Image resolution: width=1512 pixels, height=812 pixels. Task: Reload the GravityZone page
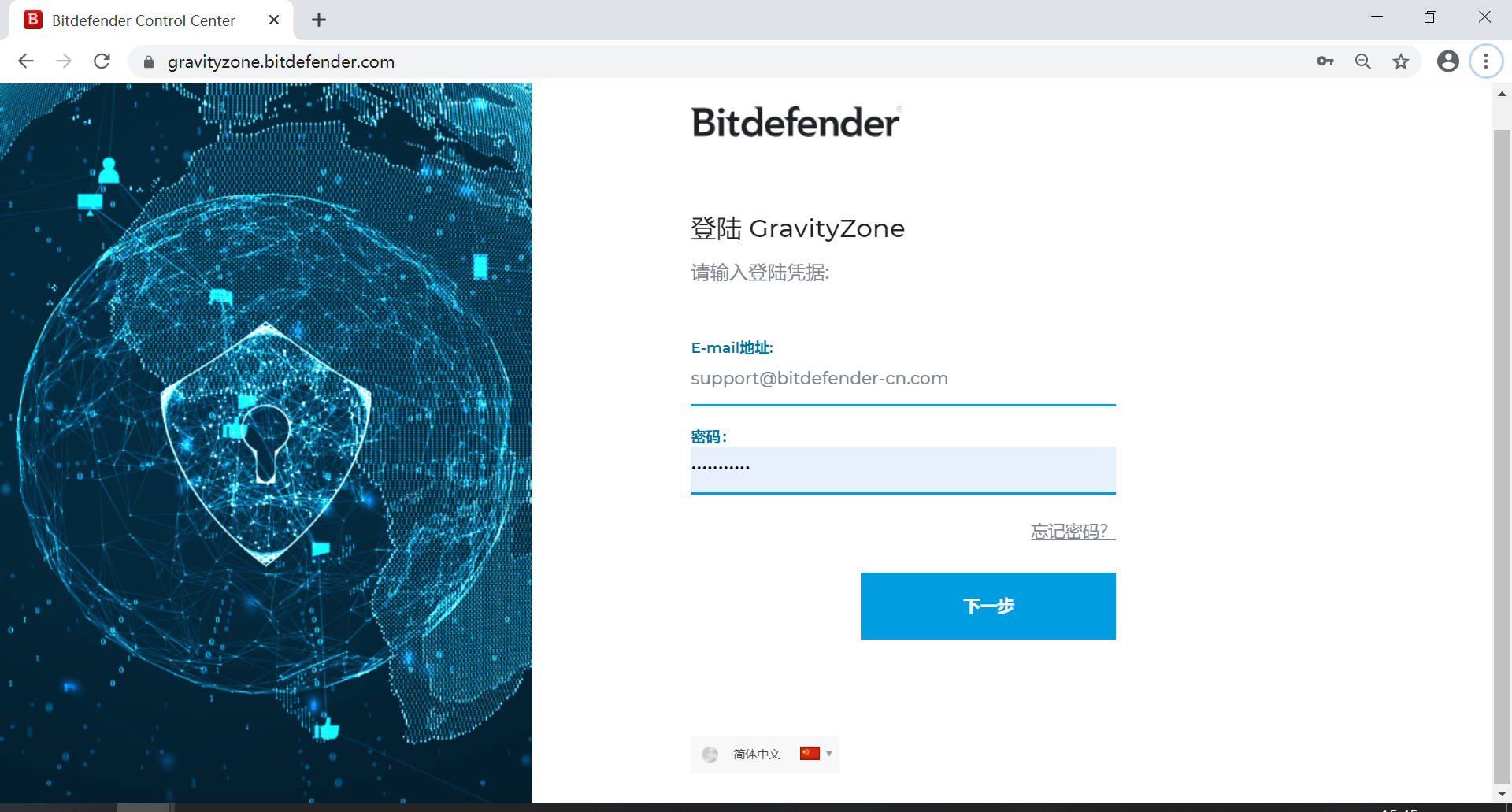pos(102,61)
